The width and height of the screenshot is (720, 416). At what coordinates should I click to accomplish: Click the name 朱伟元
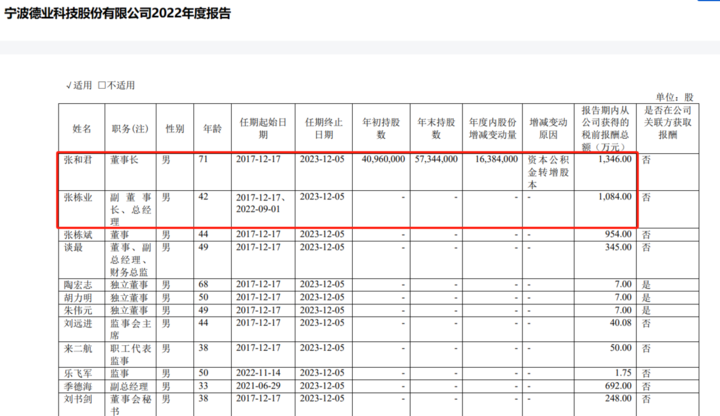pyautogui.click(x=78, y=310)
